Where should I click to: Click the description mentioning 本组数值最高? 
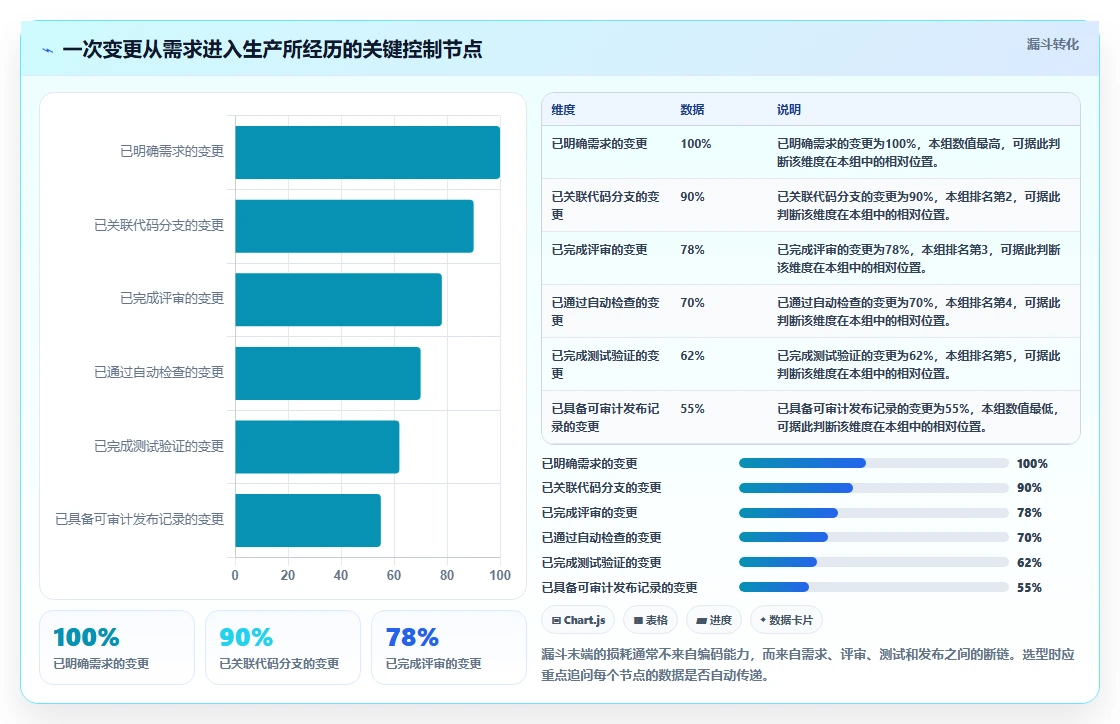(919, 152)
